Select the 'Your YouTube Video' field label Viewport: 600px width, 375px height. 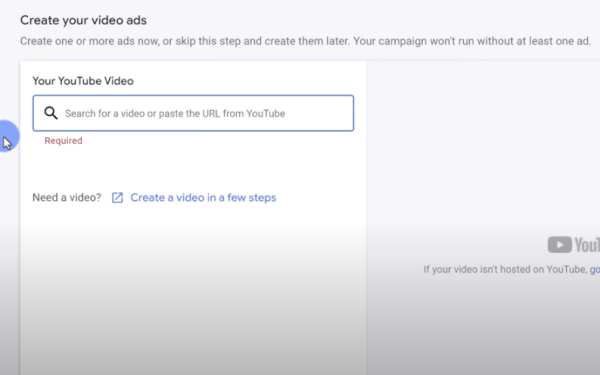(83, 81)
